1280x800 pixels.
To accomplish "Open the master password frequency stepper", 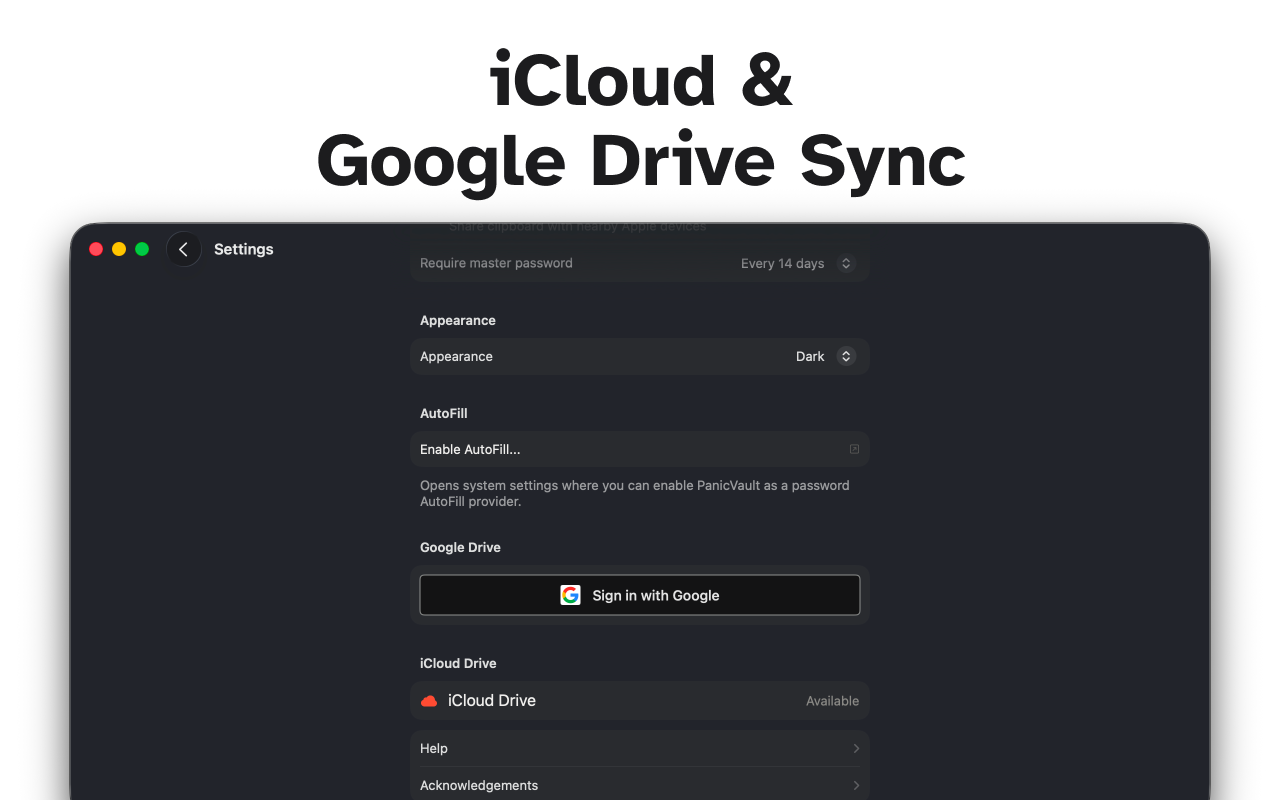I will 845,263.
